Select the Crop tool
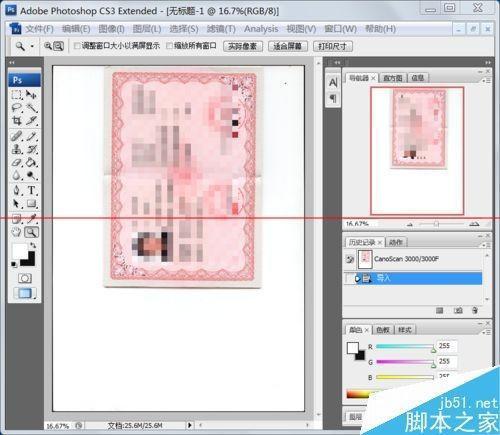Image resolution: width=500 pixels, height=435 pixels. point(16,121)
